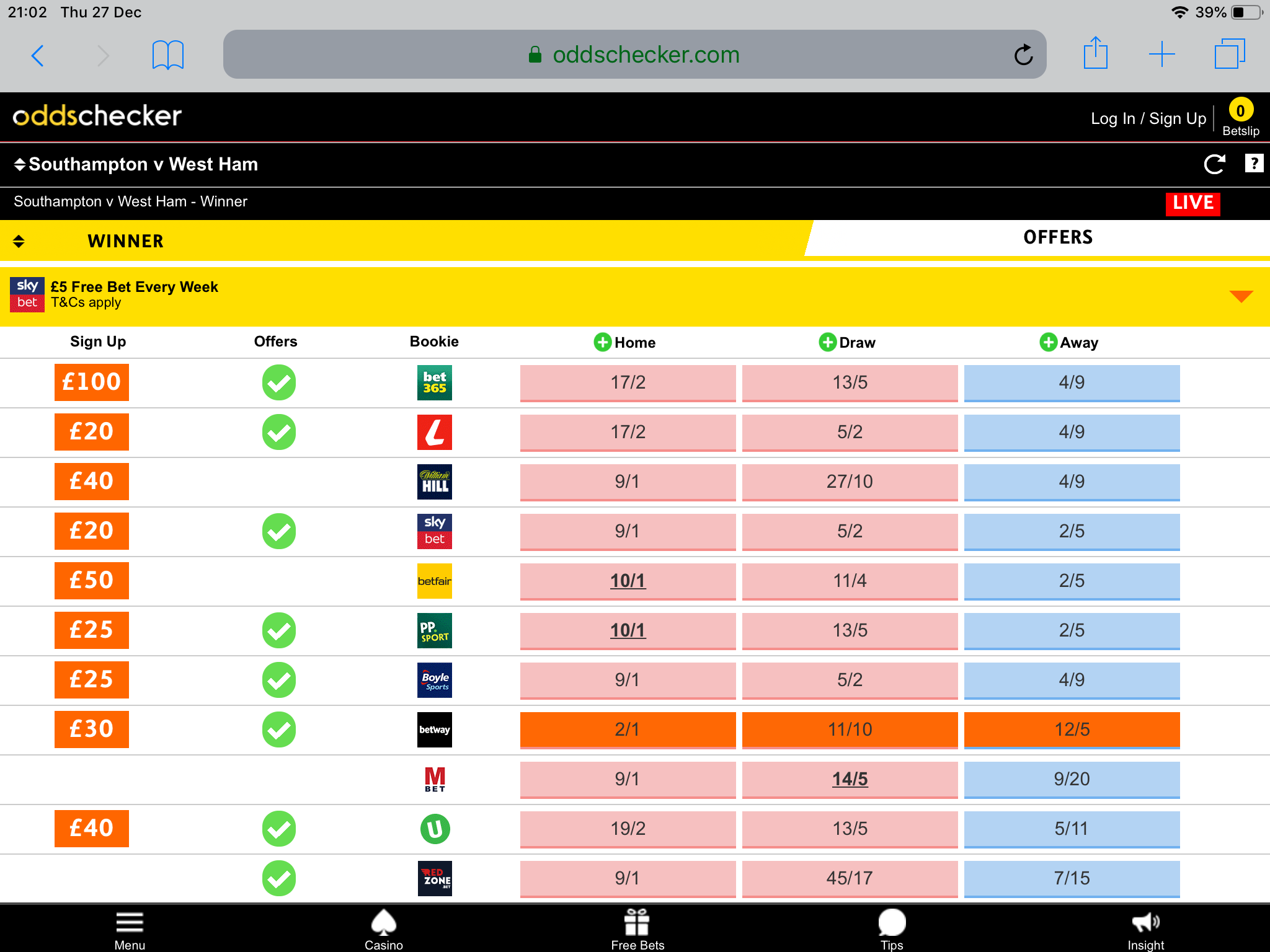Toggle offers checkmark for Betway row
Viewport: 1270px width, 952px height.
[279, 729]
